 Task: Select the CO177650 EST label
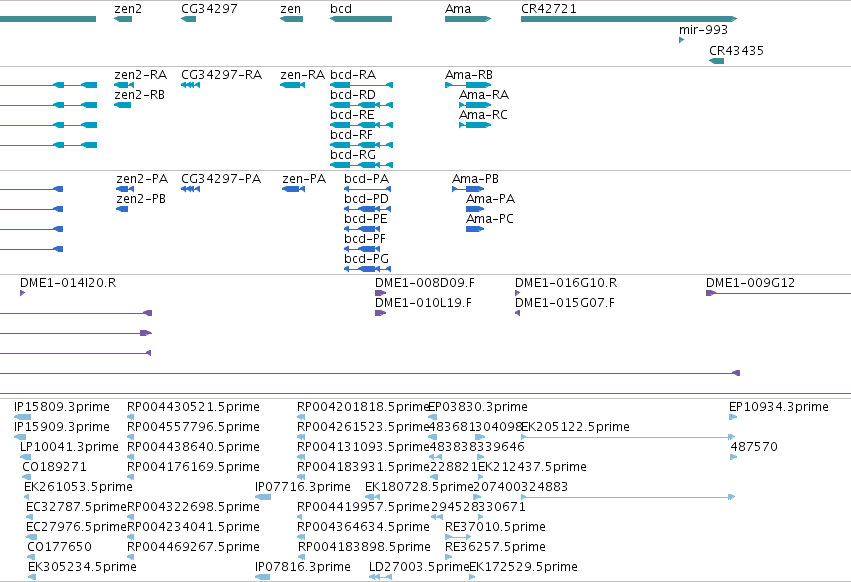(x=60, y=547)
